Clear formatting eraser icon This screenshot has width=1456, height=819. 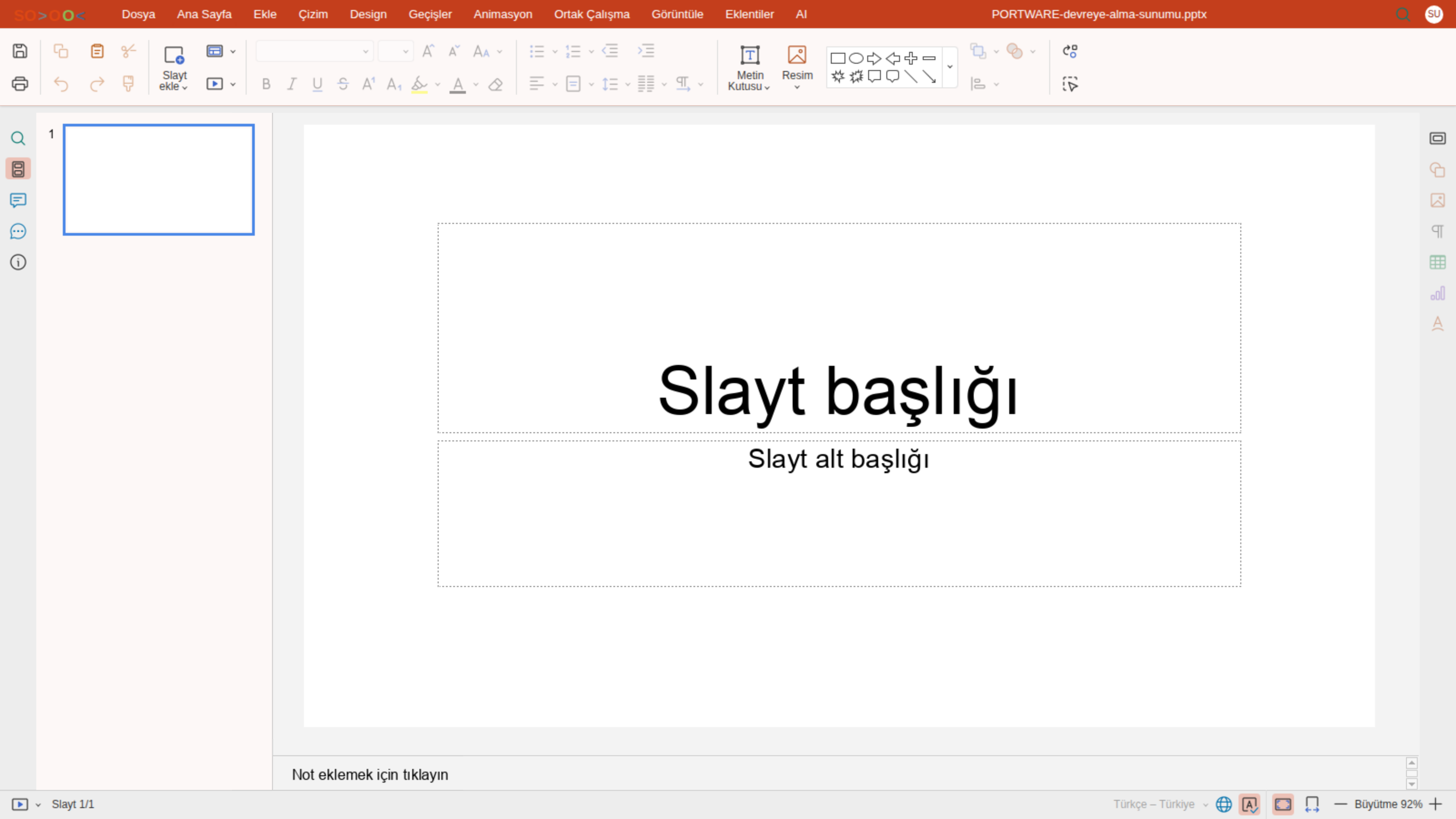click(x=495, y=84)
